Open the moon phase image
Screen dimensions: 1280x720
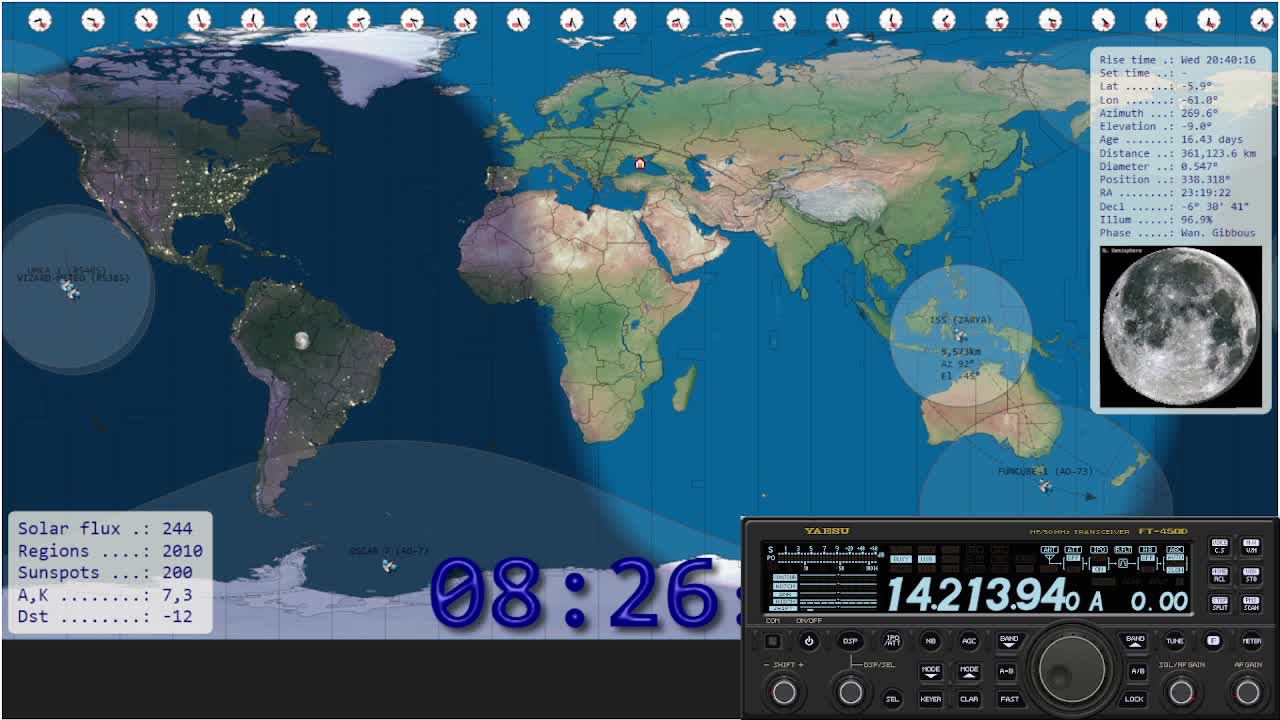(x=1180, y=326)
